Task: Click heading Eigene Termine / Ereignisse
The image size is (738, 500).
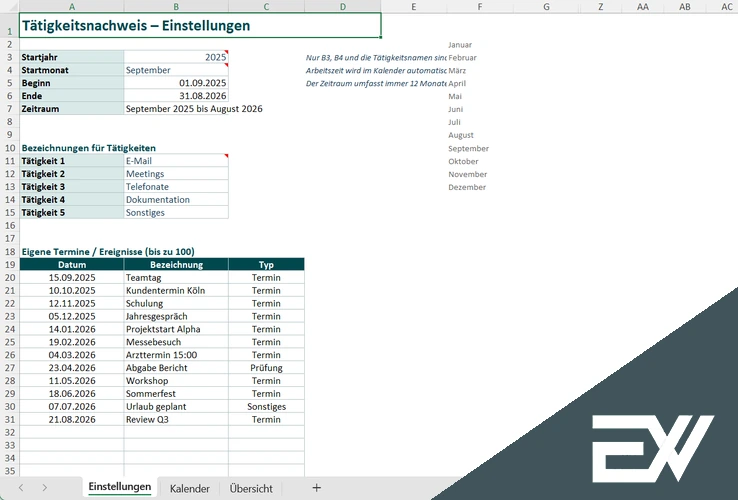Action: (x=108, y=251)
